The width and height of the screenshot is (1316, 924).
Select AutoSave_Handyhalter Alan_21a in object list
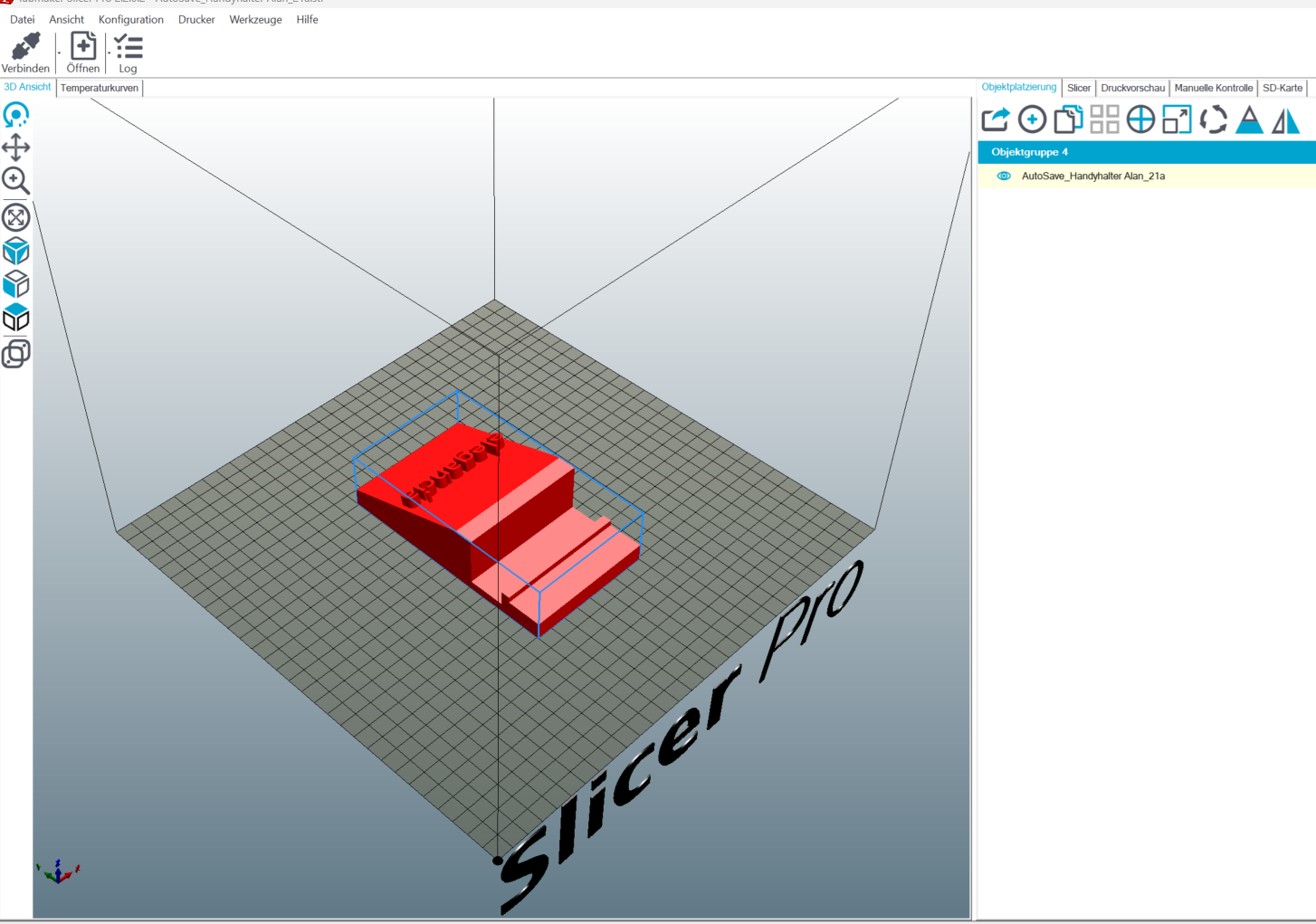click(1092, 176)
